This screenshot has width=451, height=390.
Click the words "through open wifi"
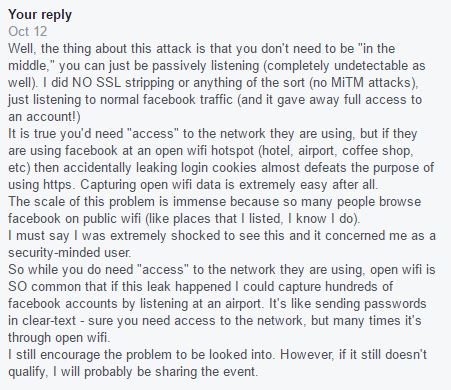[58, 338]
